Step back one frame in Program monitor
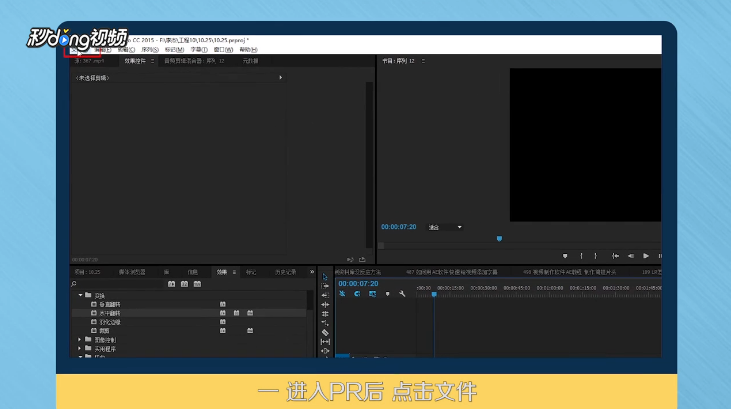 631,256
